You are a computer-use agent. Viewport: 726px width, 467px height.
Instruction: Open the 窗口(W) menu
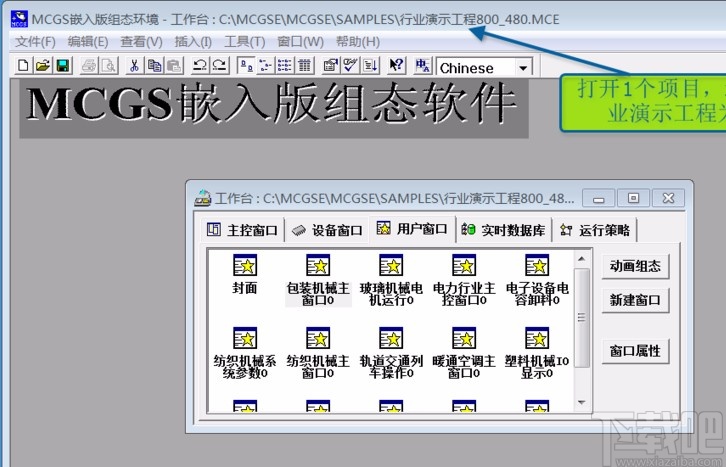coord(300,42)
